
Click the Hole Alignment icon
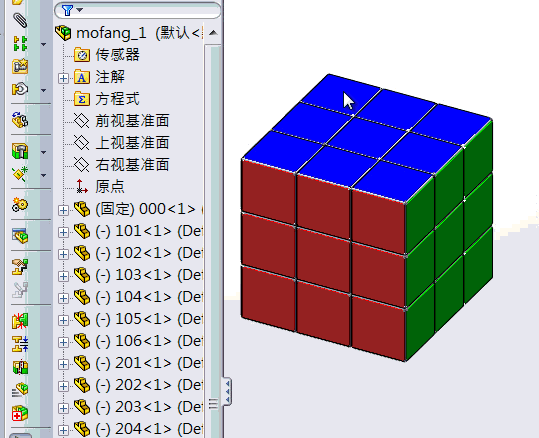point(20,367)
